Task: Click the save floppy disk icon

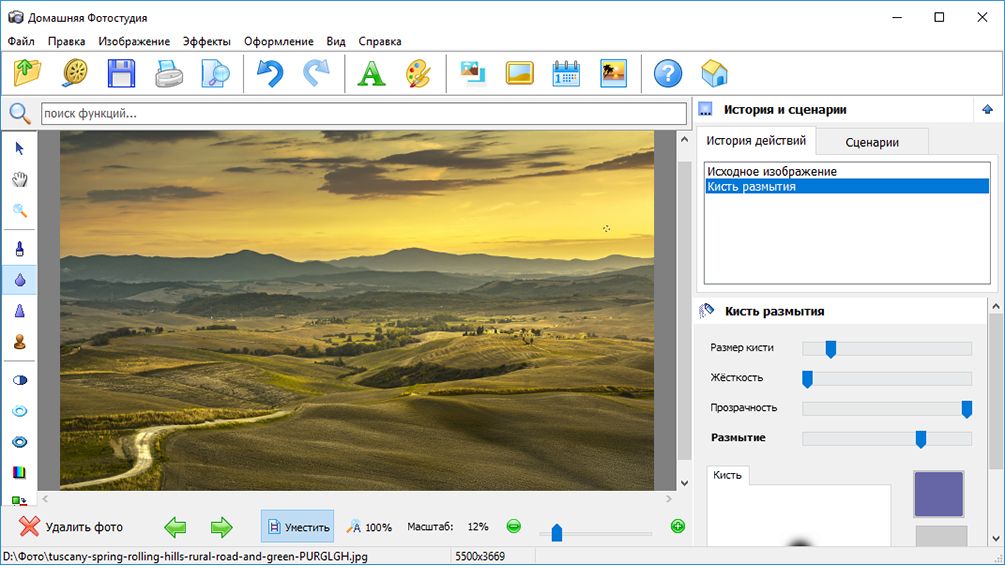Action: pyautogui.click(x=121, y=73)
